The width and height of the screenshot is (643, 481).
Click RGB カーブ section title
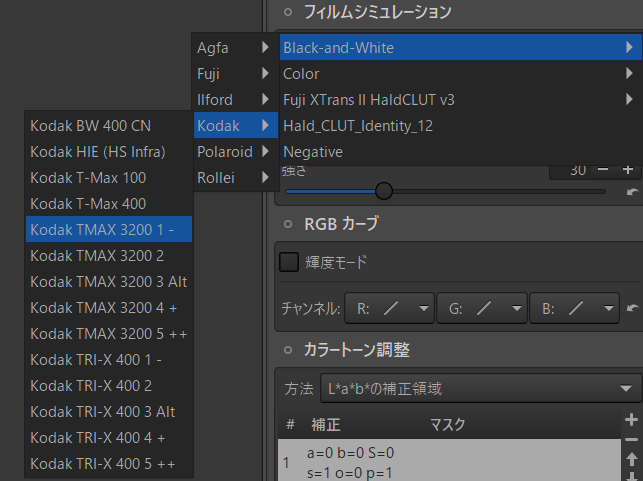tap(342, 224)
